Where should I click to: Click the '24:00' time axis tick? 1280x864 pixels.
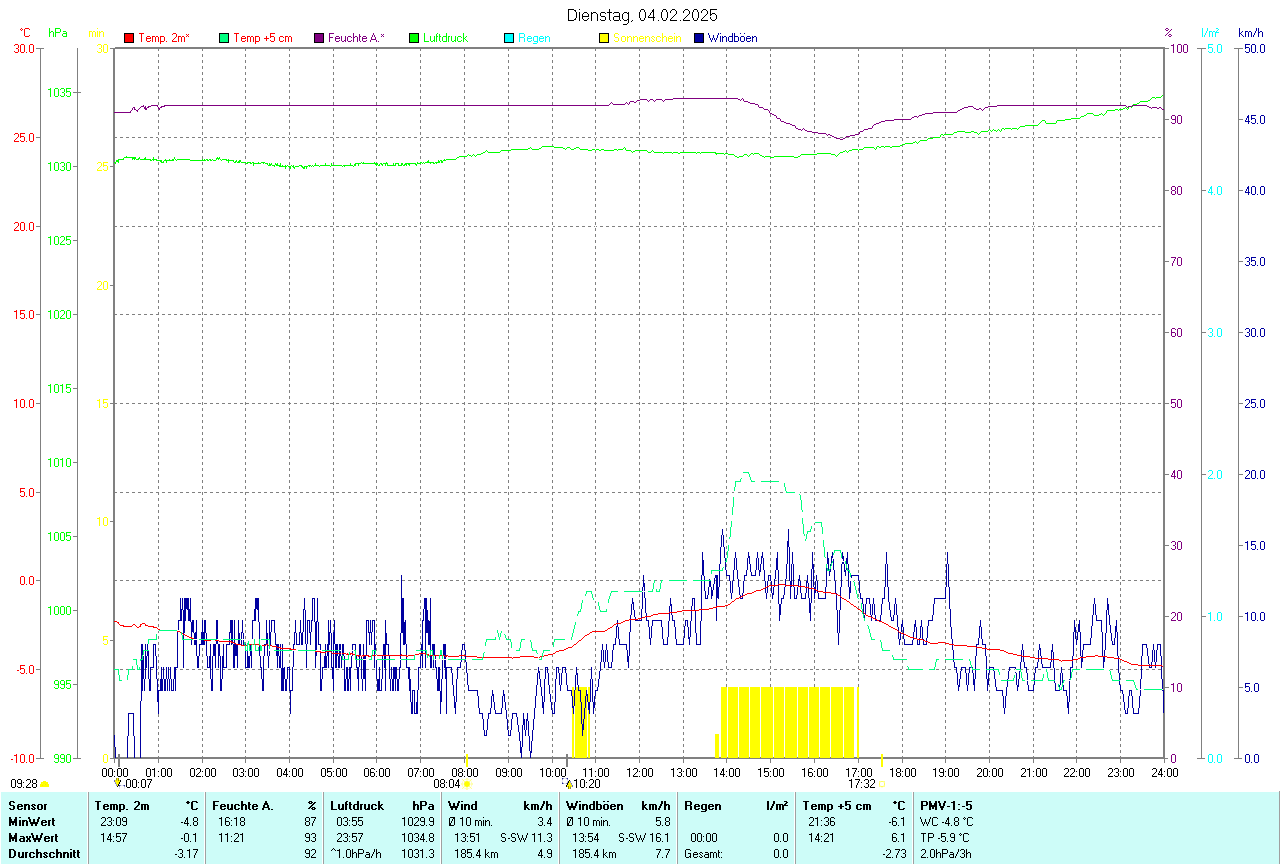tap(1164, 772)
